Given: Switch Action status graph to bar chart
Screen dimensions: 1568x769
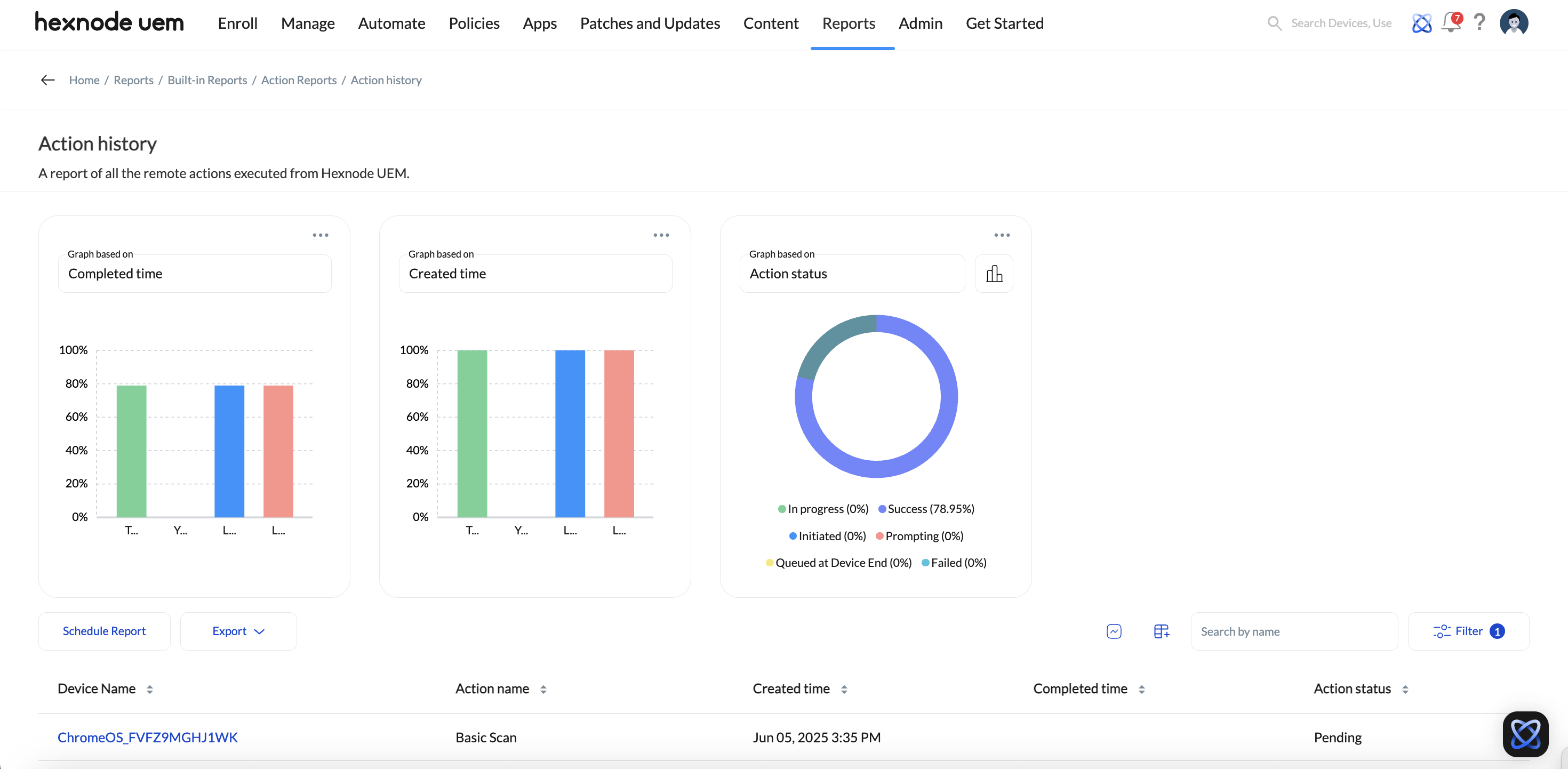Looking at the screenshot, I should click(x=994, y=274).
